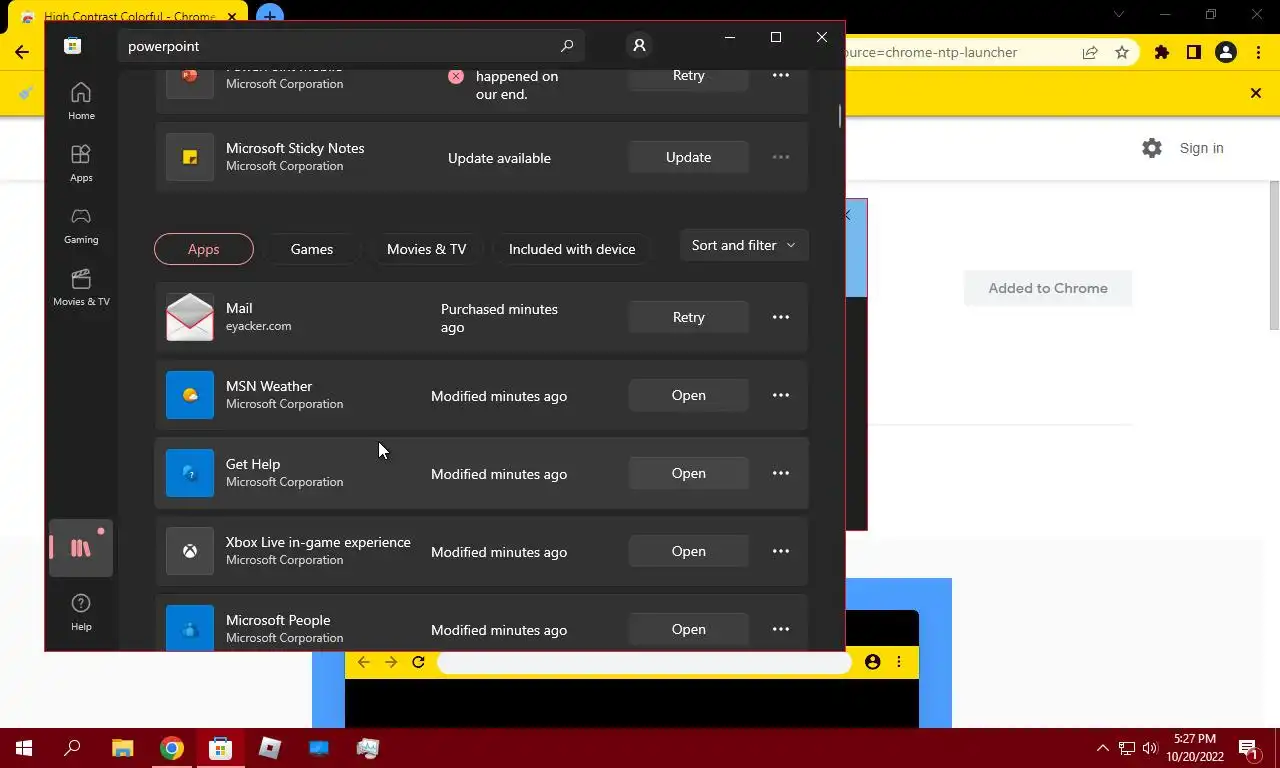1280x768 pixels.
Task: Open Chrome side panel icon
Action: (1194, 52)
